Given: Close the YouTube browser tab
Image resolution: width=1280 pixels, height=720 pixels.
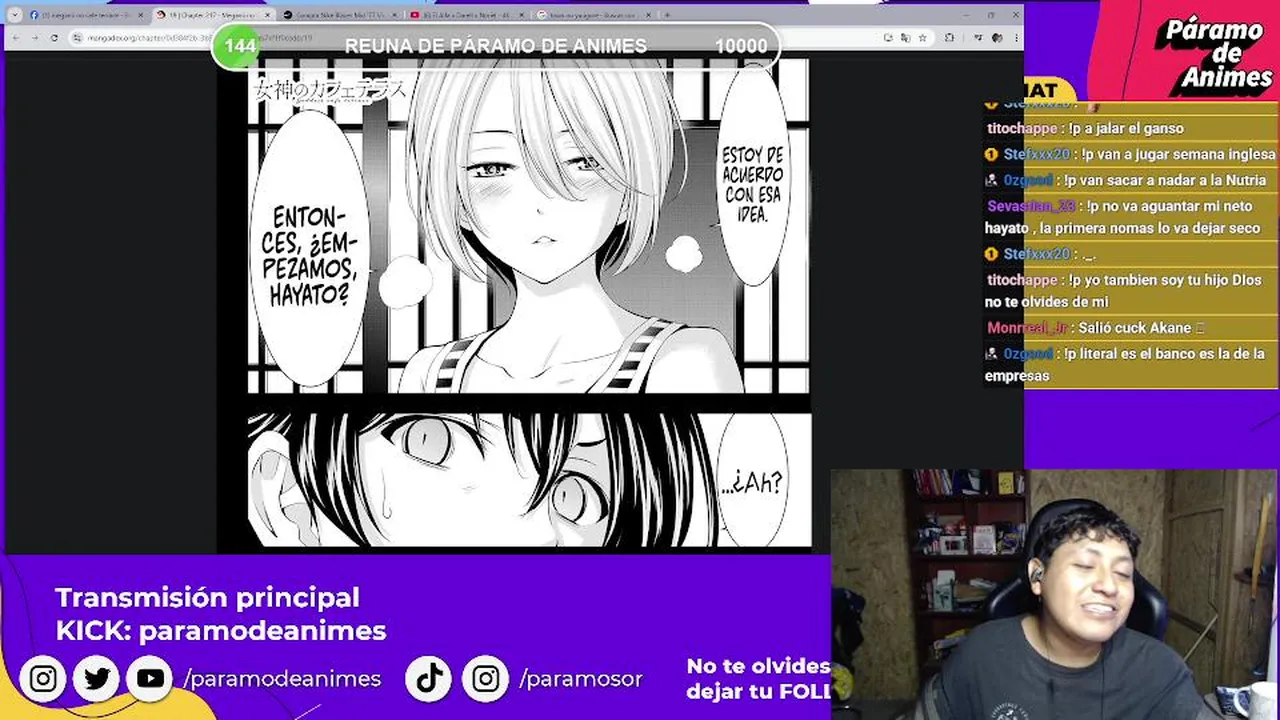Looking at the screenshot, I should pyautogui.click(x=521, y=15).
